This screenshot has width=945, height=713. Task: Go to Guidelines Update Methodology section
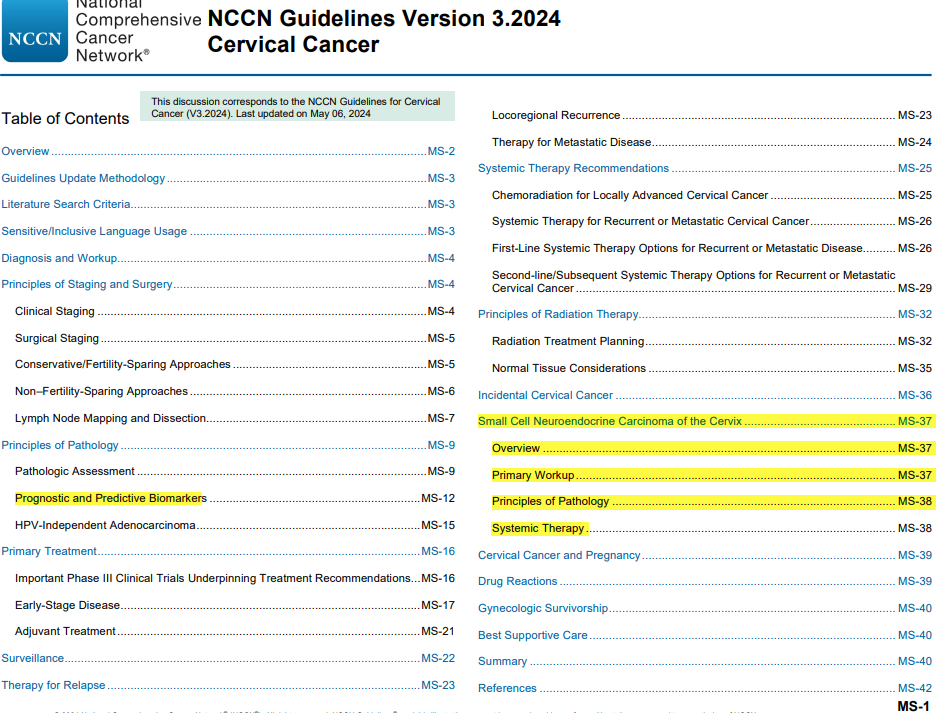(228, 178)
